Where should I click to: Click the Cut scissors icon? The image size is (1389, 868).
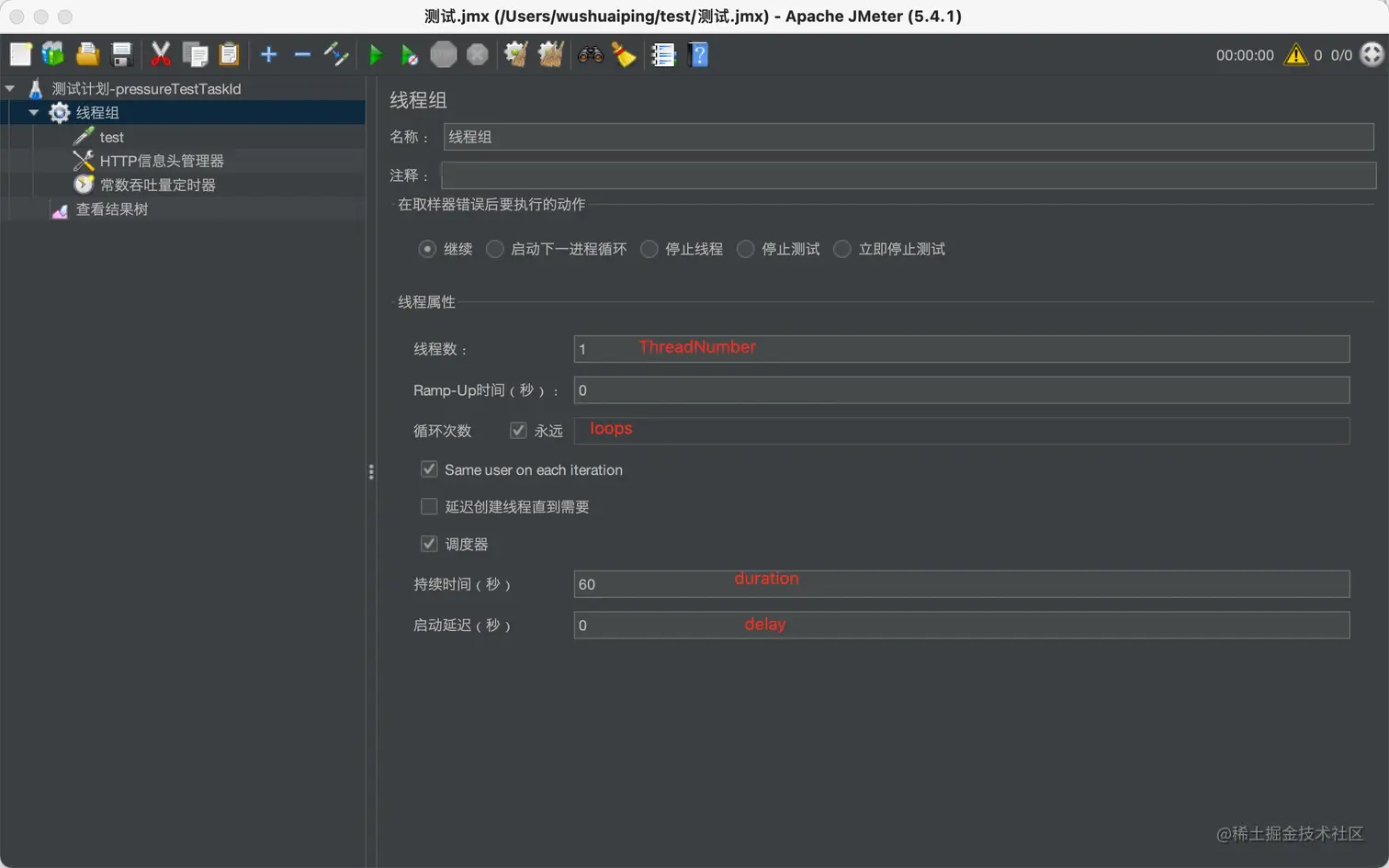pyautogui.click(x=161, y=55)
